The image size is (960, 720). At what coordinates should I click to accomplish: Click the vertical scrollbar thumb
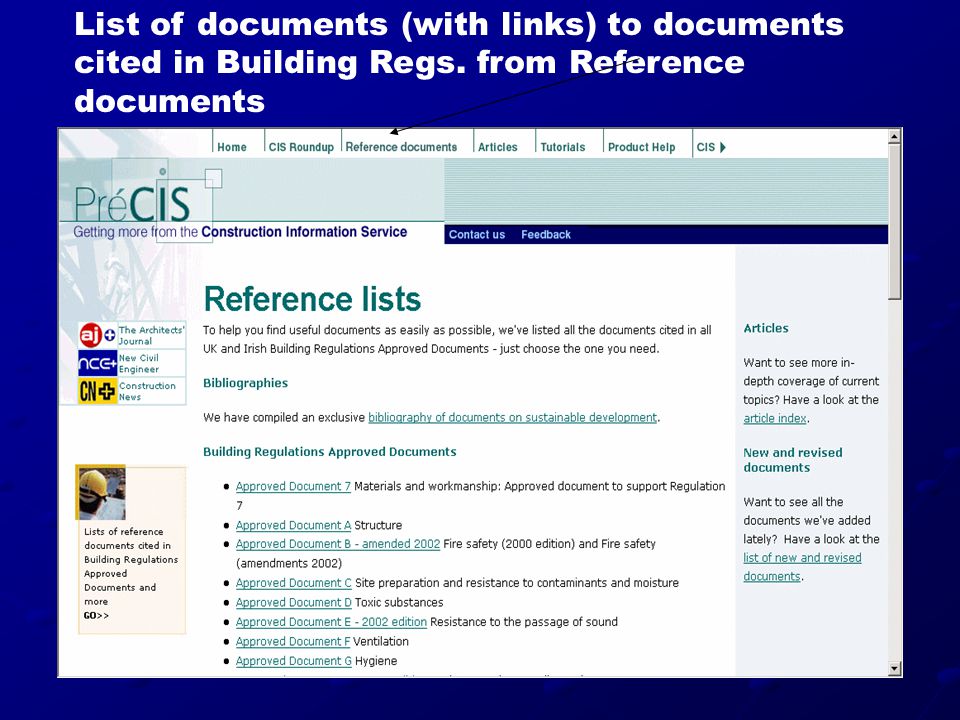click(894, 222)
